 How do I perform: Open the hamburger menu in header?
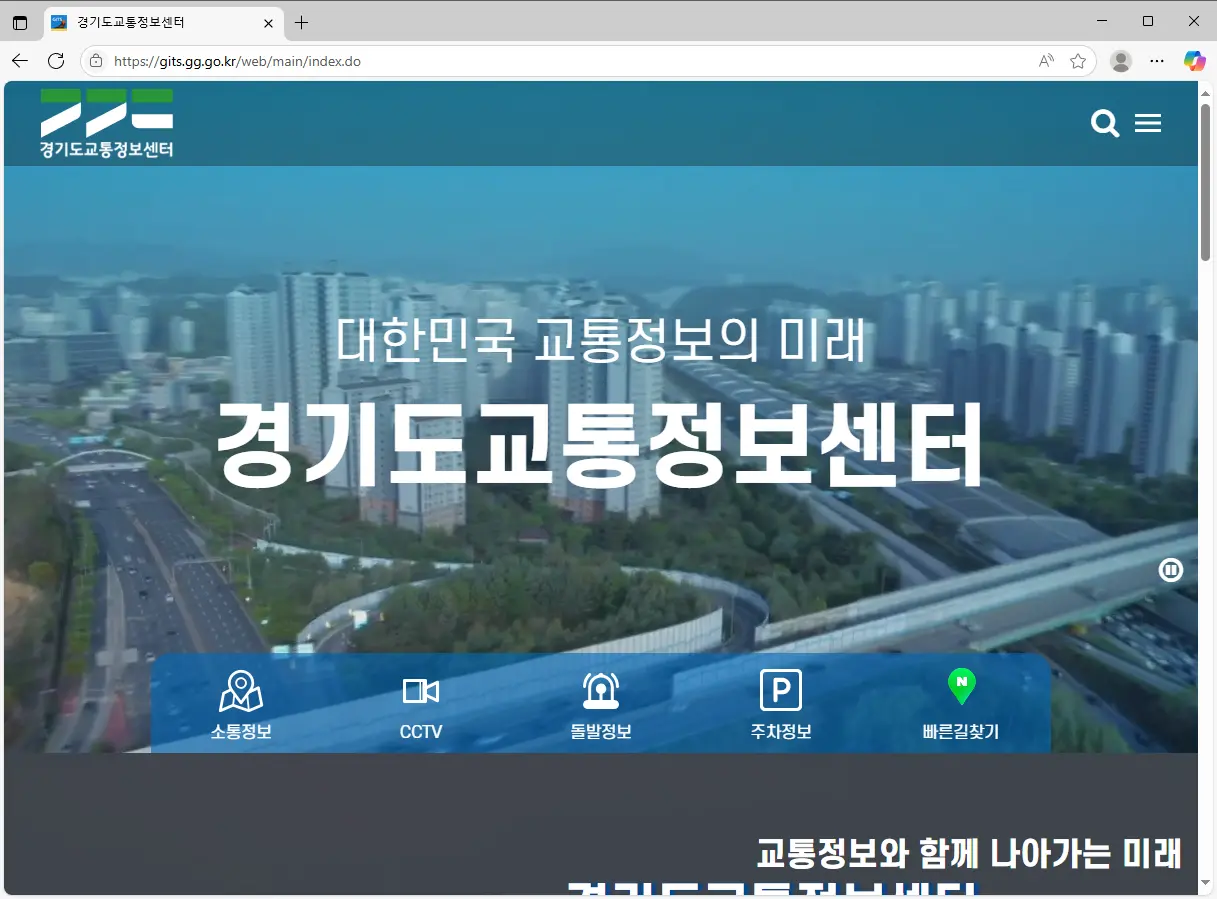tap(1148, 123)
